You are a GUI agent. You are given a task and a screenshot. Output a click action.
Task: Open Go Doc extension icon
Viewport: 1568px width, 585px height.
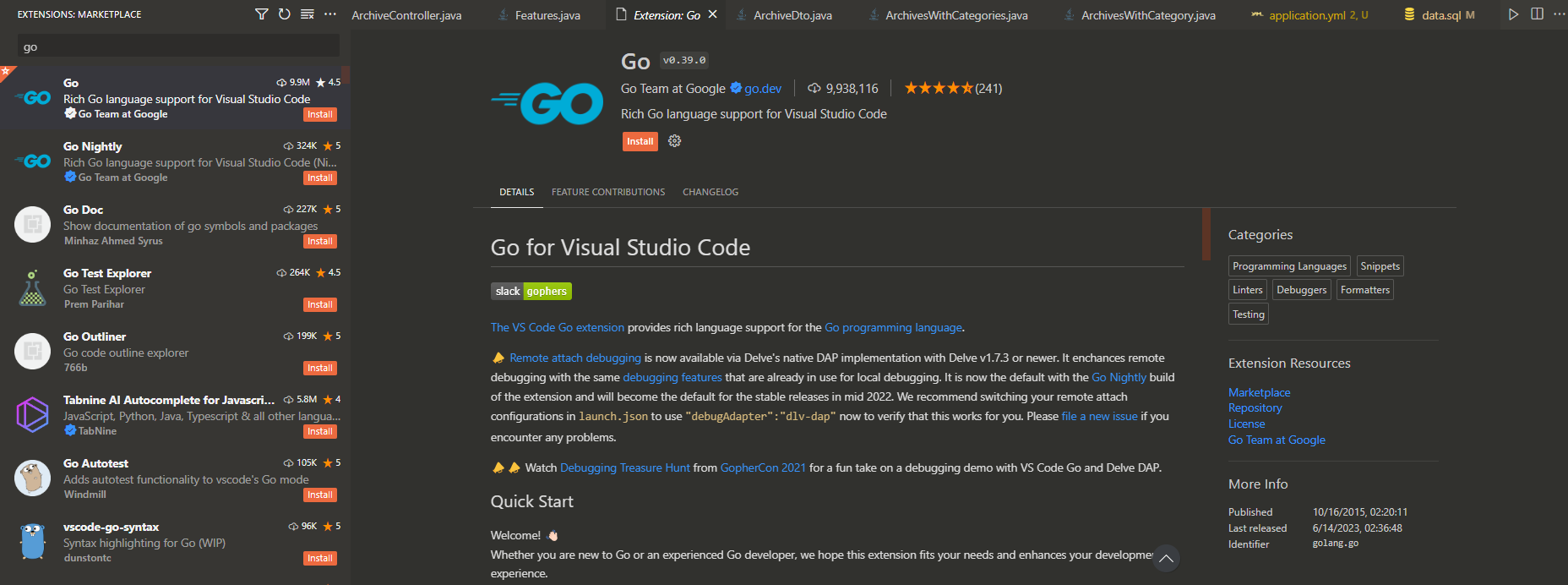pyautogui.click(x=32, y=225)
